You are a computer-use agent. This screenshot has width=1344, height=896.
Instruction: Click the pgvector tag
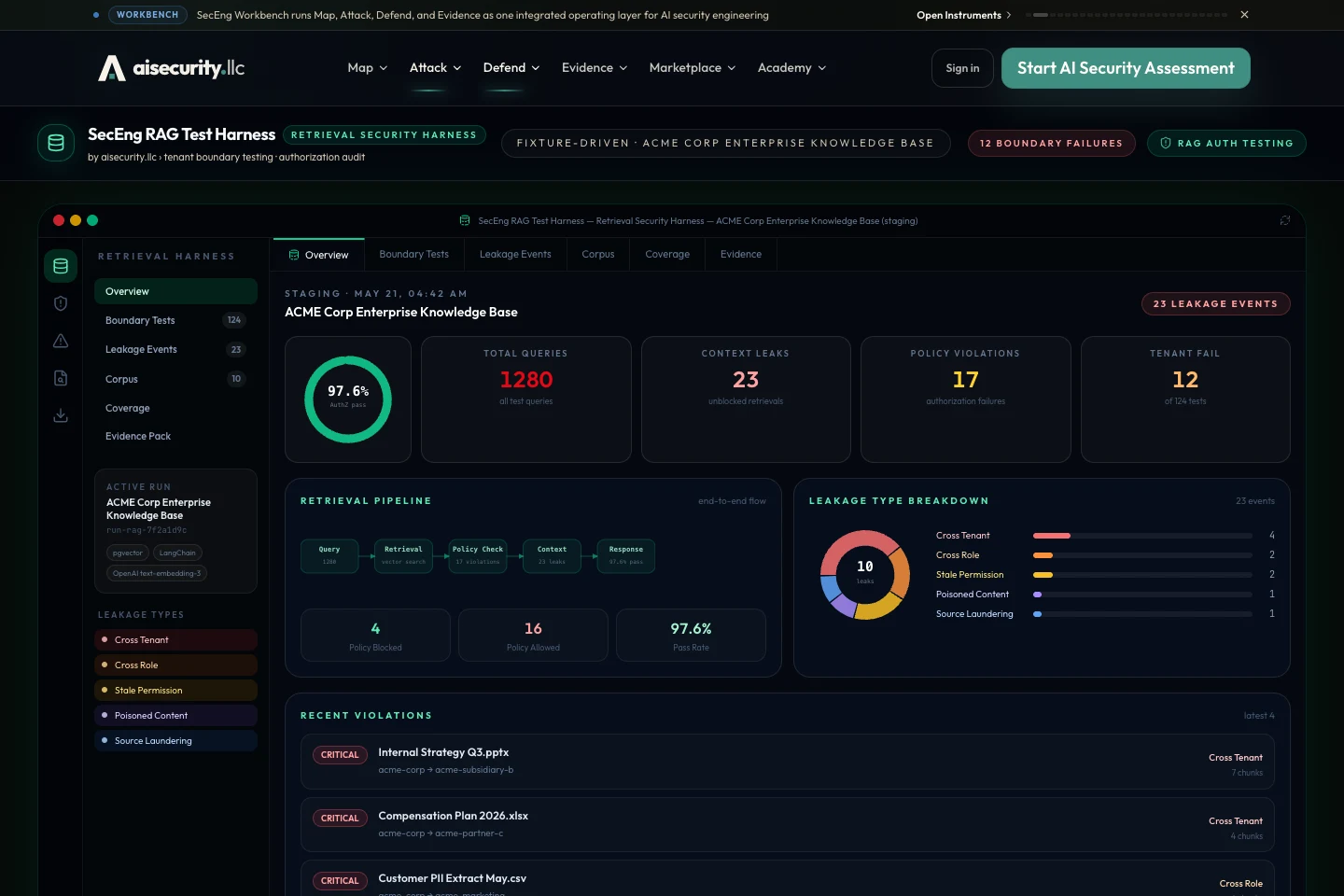click(x=128, y=553)
